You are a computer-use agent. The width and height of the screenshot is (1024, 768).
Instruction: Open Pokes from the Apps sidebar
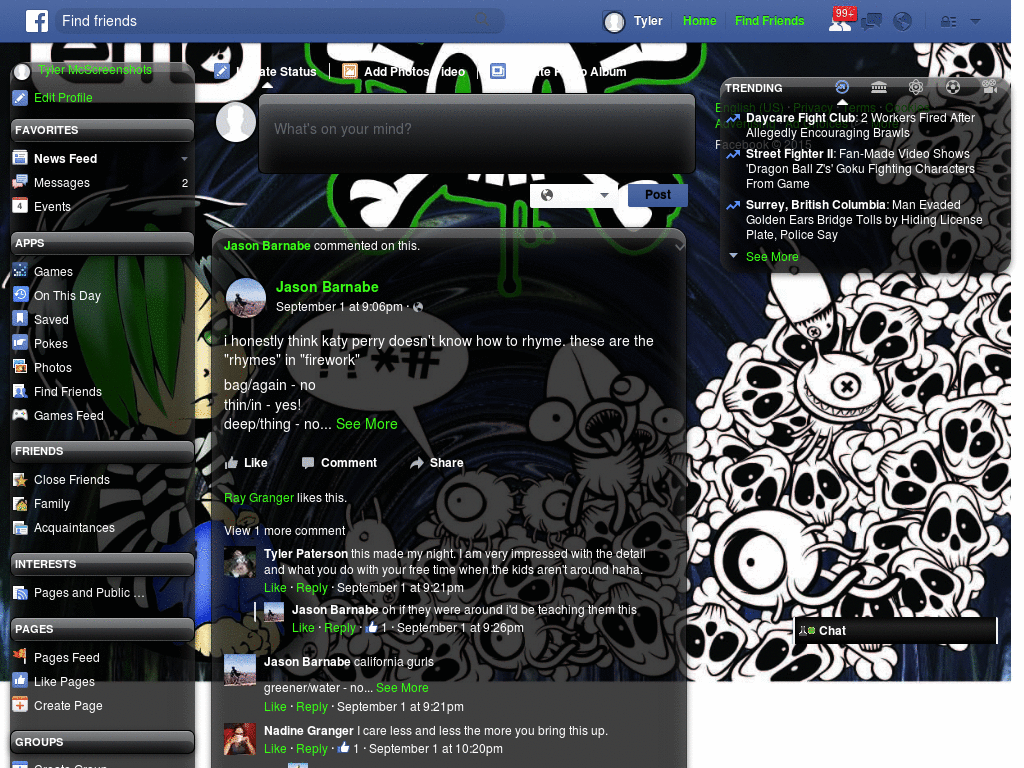(52, 343)
